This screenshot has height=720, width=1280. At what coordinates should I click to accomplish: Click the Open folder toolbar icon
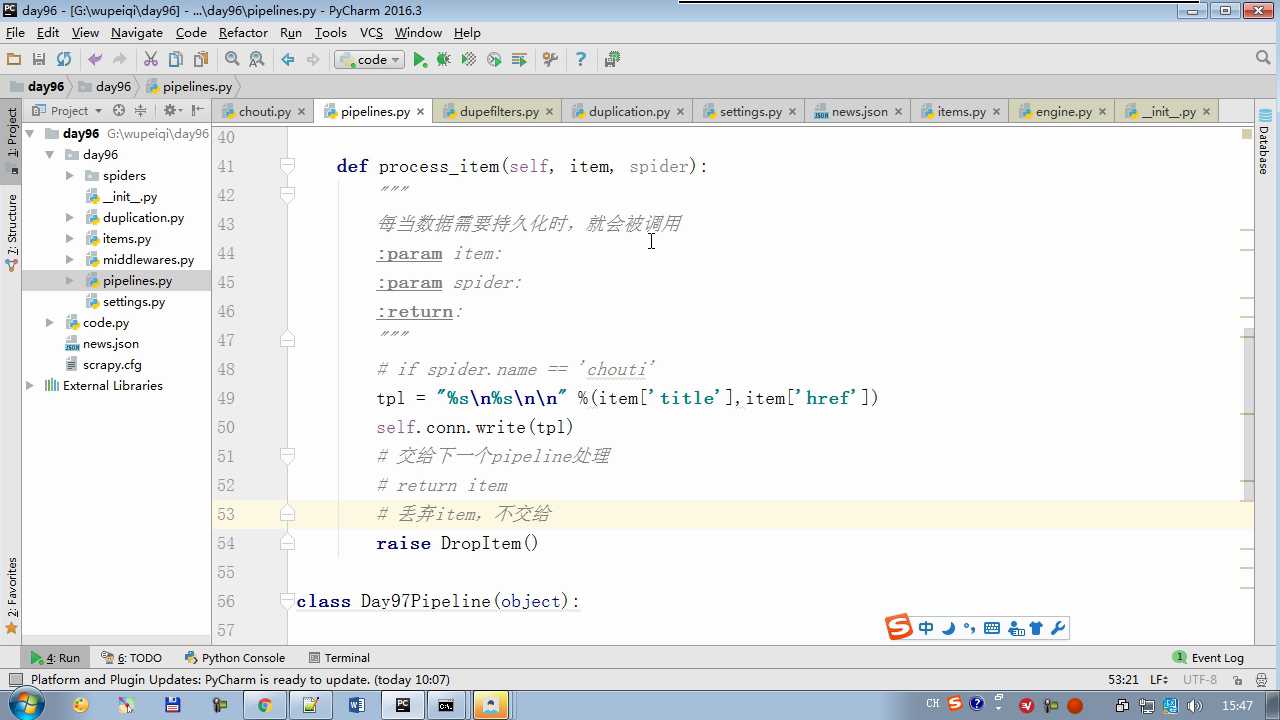tap(14, 60)
